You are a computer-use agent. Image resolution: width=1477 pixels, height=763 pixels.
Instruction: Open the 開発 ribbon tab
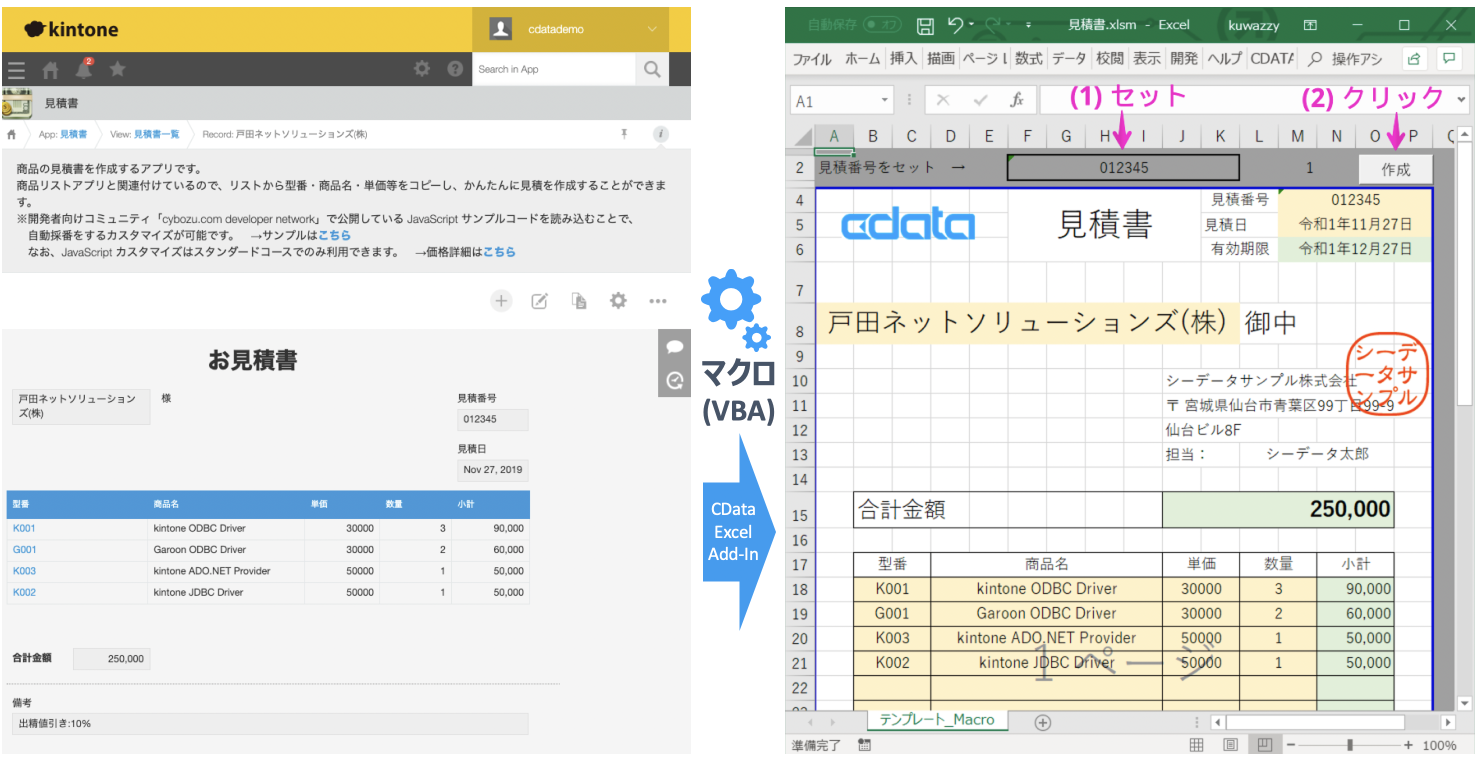1184,59
